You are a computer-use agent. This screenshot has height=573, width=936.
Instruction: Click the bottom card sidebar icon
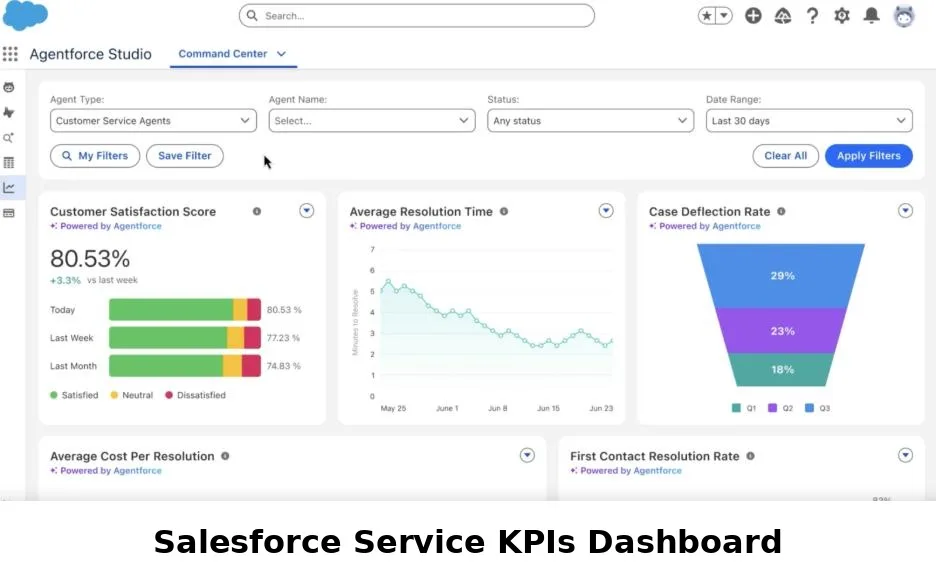pos(9,213)
